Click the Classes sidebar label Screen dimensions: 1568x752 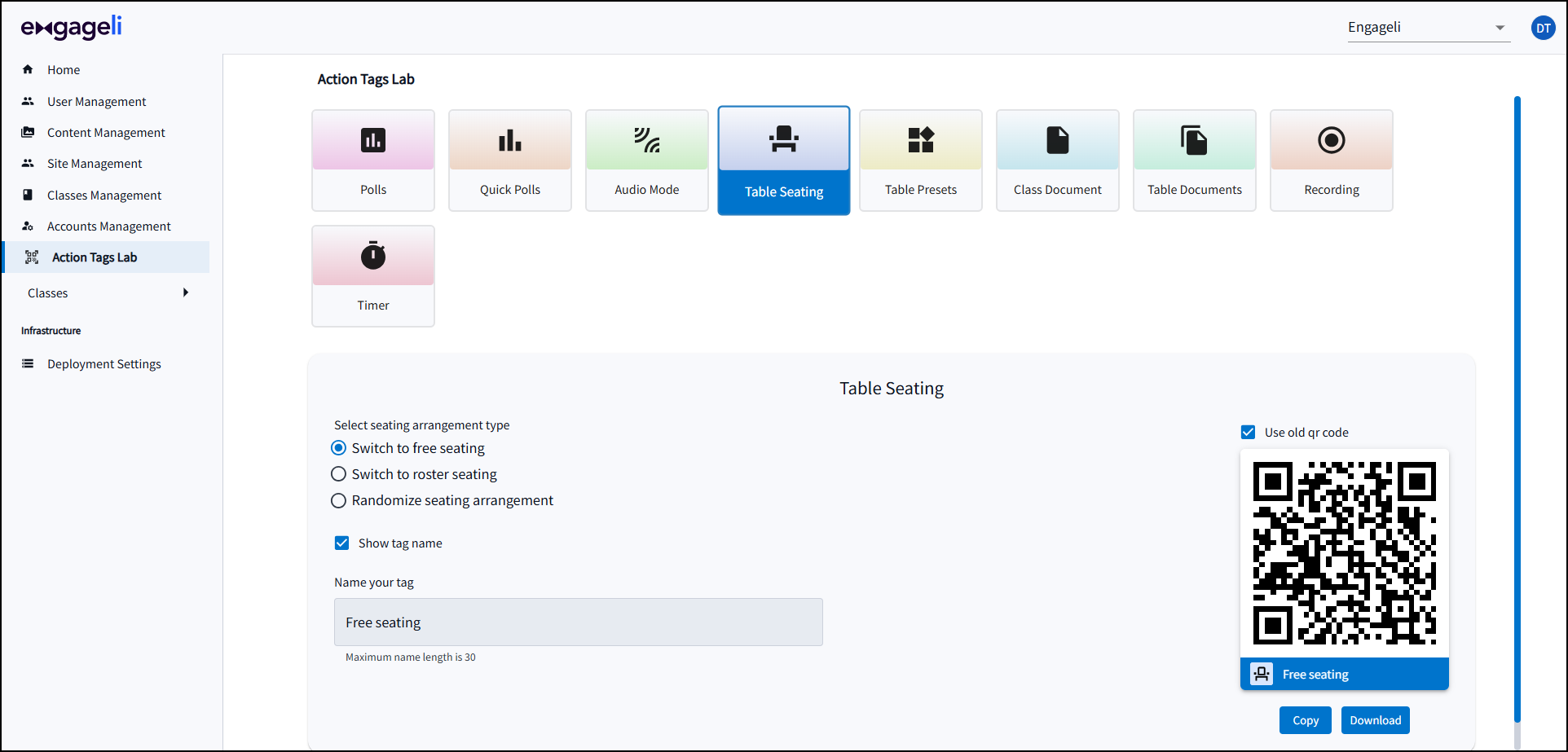click(x=48, y=293)
